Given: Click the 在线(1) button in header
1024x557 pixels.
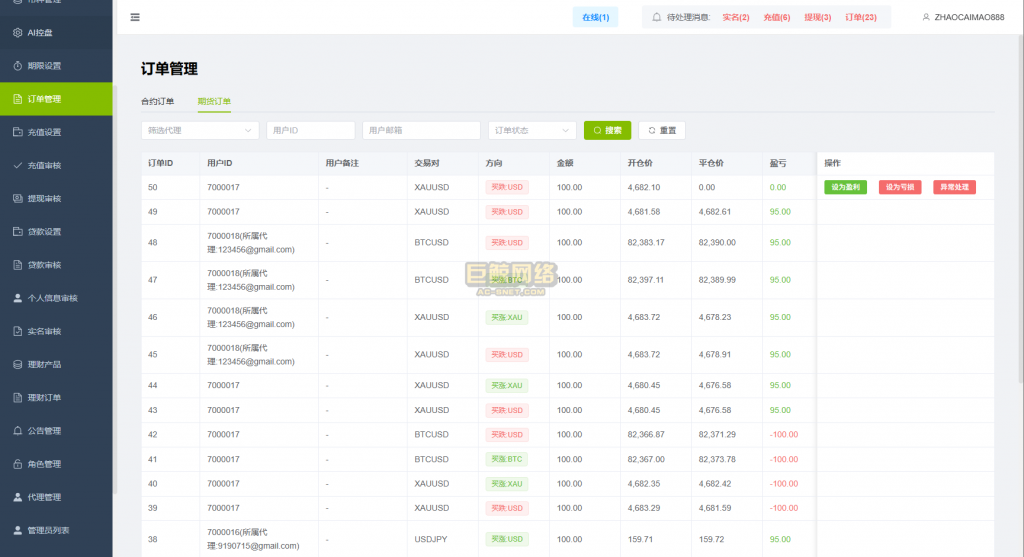Looking at the screenshot, I should click(x=596, y=17).
